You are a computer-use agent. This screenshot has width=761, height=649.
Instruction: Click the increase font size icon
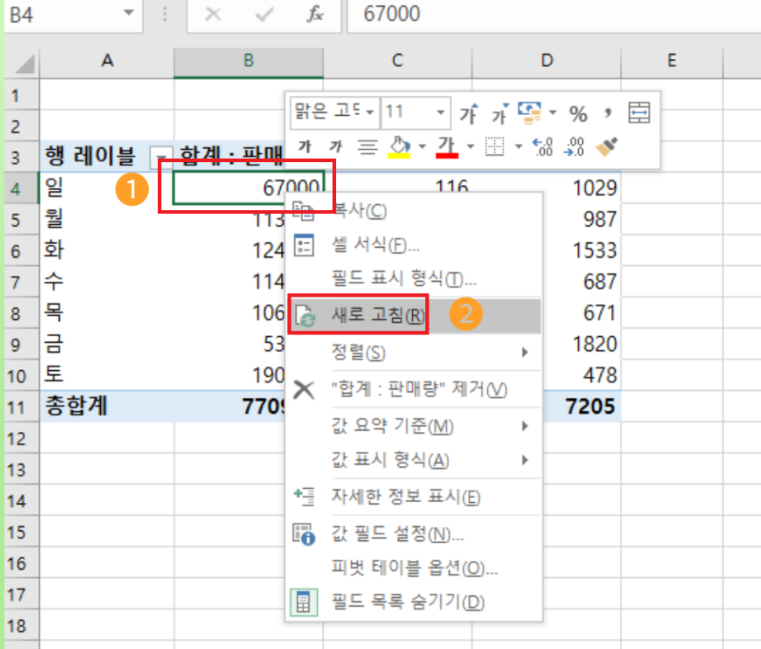tap(468, 112)
